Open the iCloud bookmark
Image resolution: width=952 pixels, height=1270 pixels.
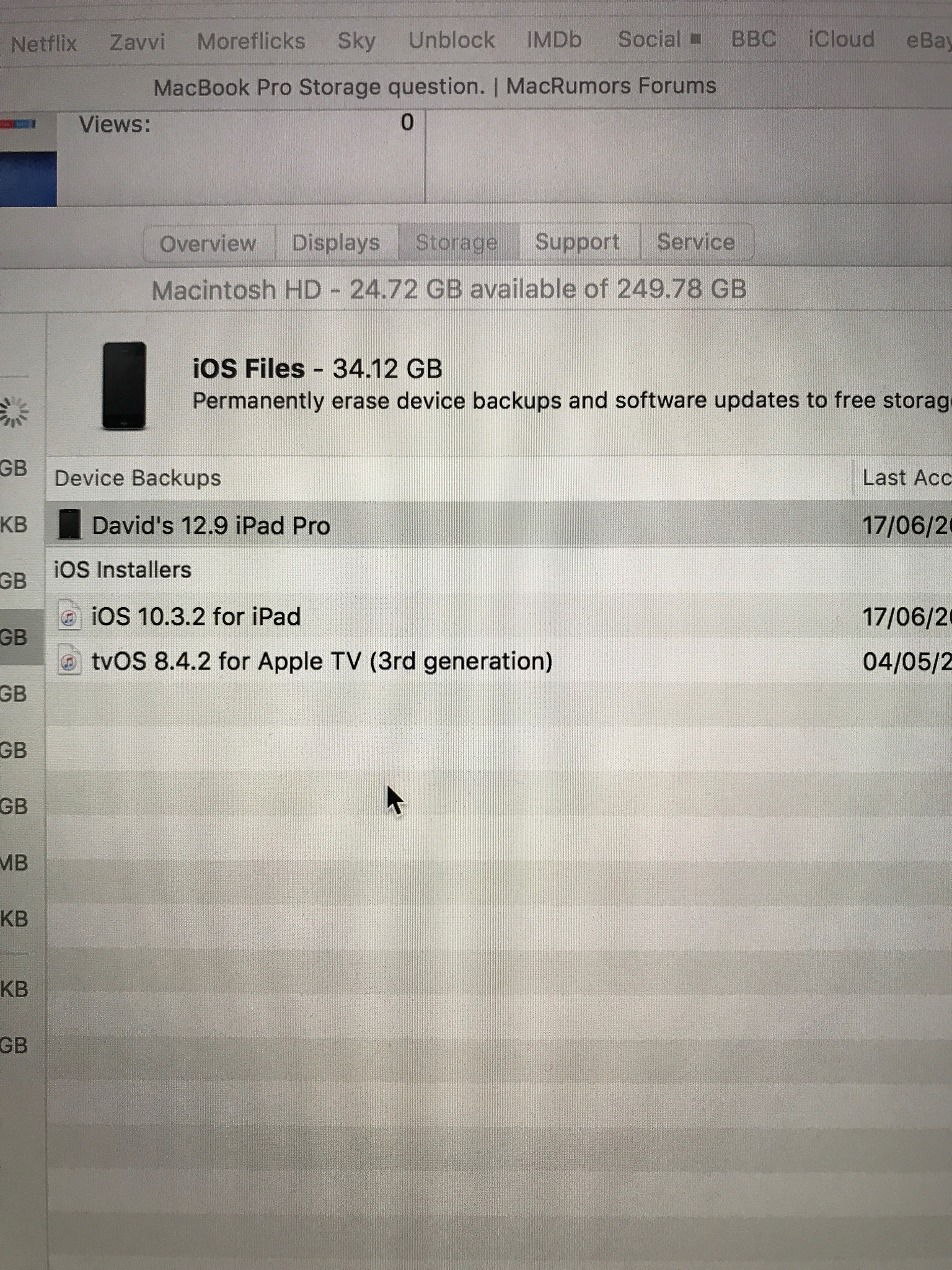click(840, 39)
